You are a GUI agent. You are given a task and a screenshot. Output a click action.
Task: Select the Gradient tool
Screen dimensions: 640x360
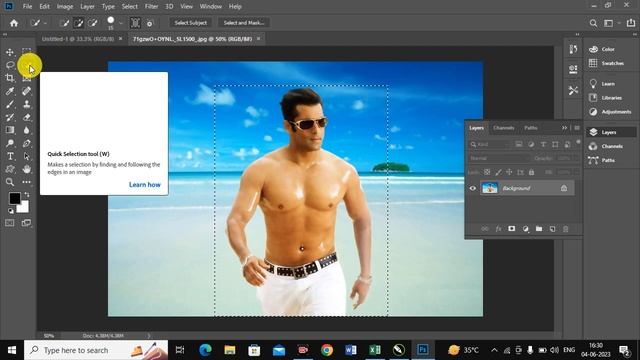click(x=10, y=130)
